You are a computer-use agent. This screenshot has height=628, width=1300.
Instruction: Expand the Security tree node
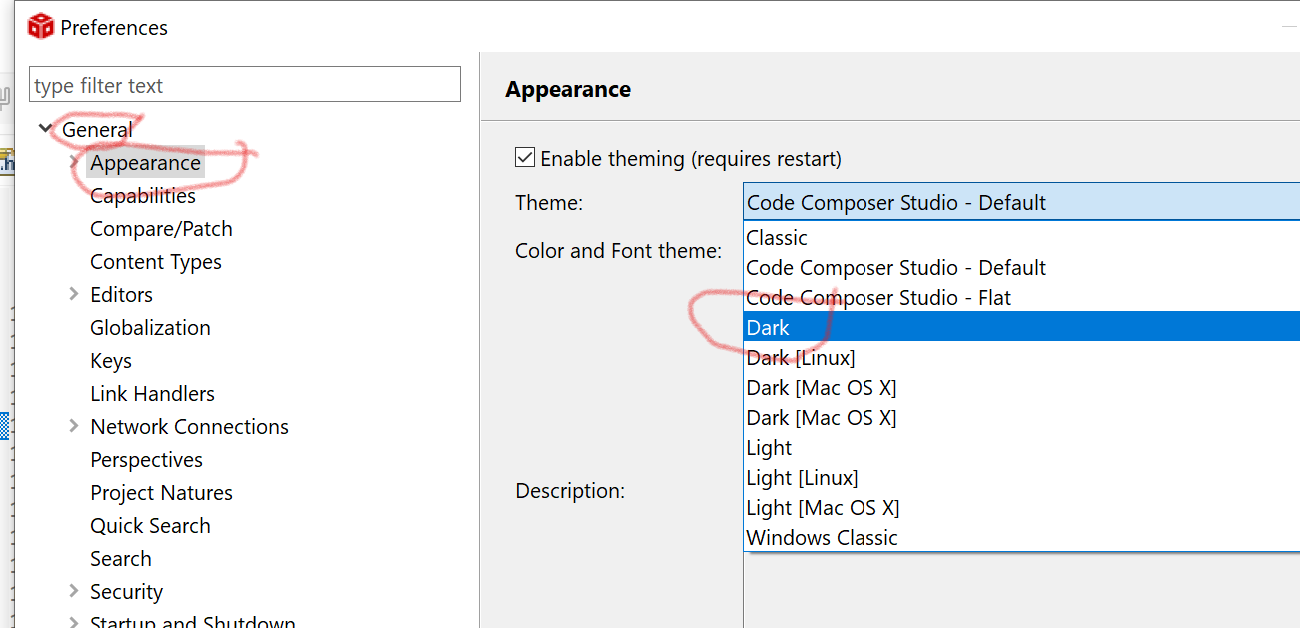(74, 591)
